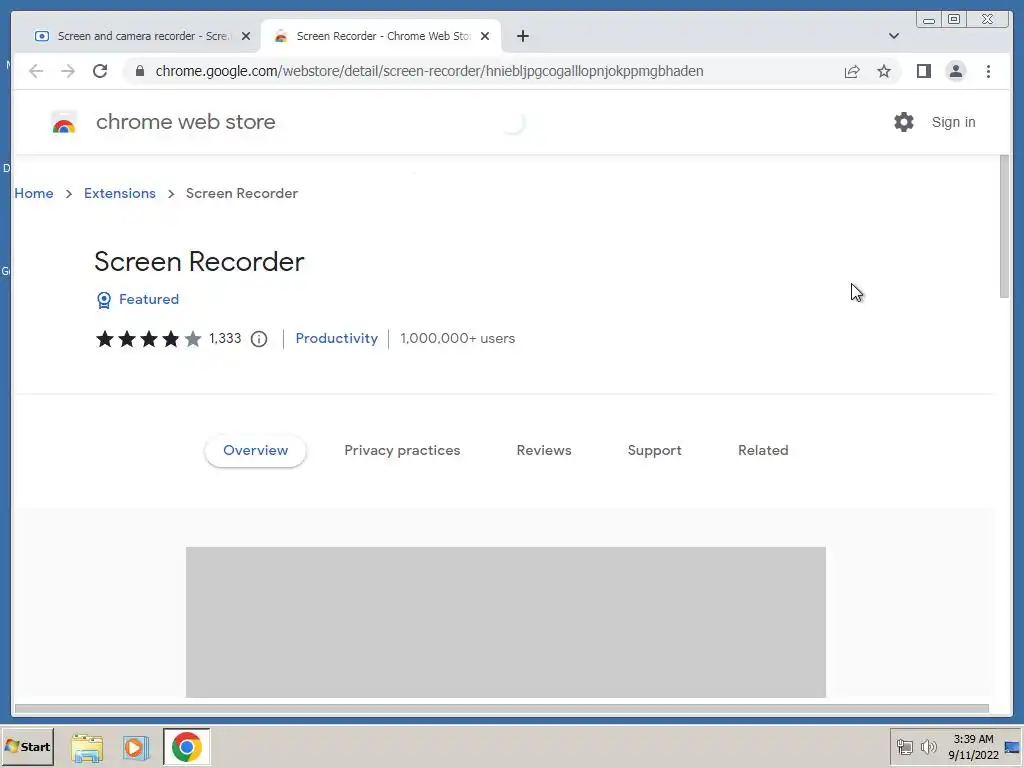Screen dimensions: 1024x768
Task: Share this page via share icon
Action: click(852, 71)
